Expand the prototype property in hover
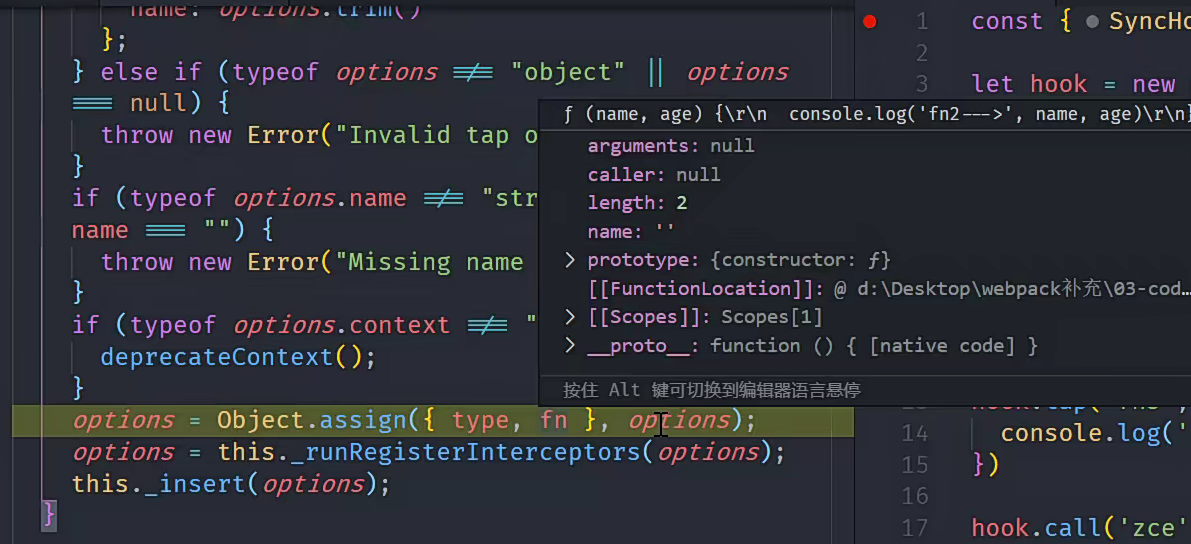The width and height of the screenshot is (1191, 544). [x=570, y=260]
